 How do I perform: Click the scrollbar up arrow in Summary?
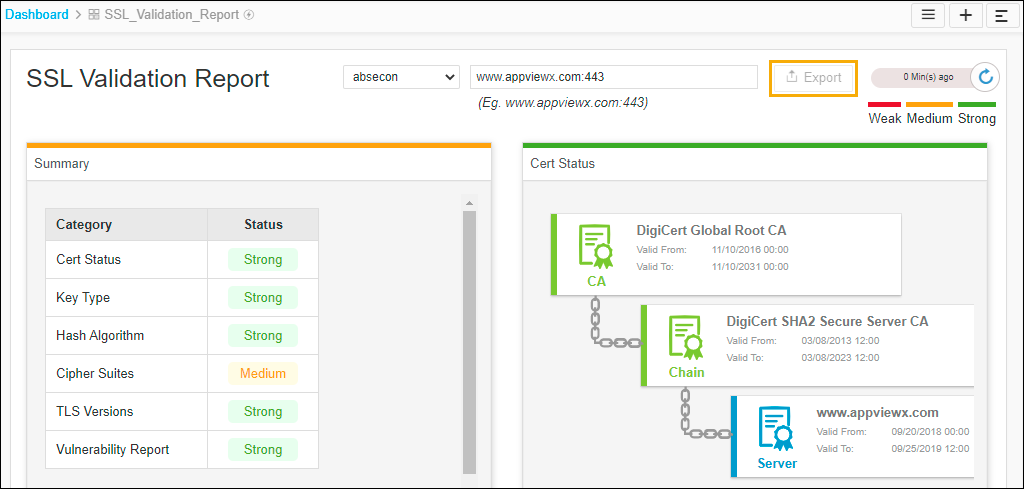tap(470, 202)
